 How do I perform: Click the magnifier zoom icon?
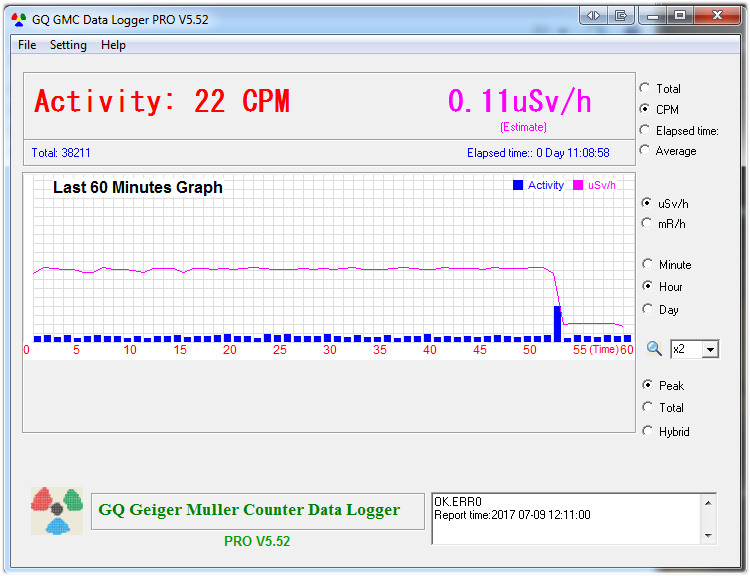654,349
